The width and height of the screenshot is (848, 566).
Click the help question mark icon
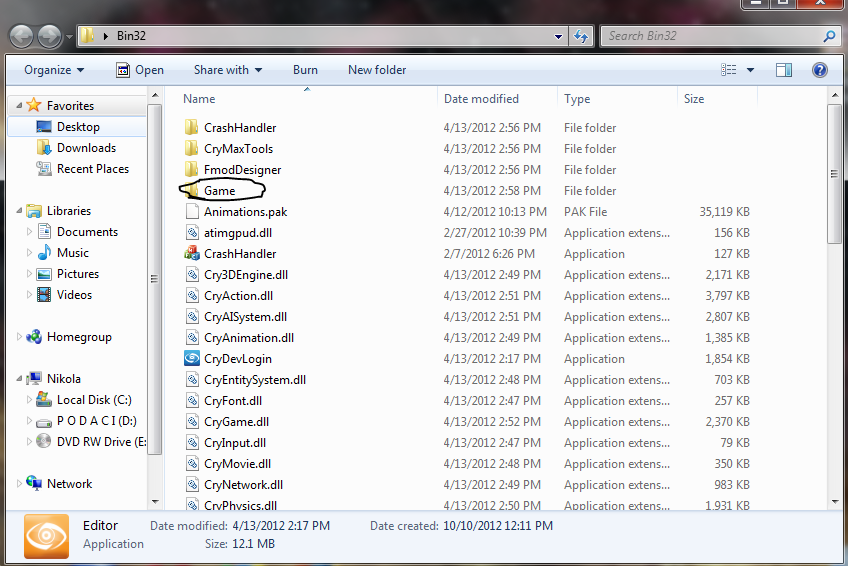click(819, 70)
